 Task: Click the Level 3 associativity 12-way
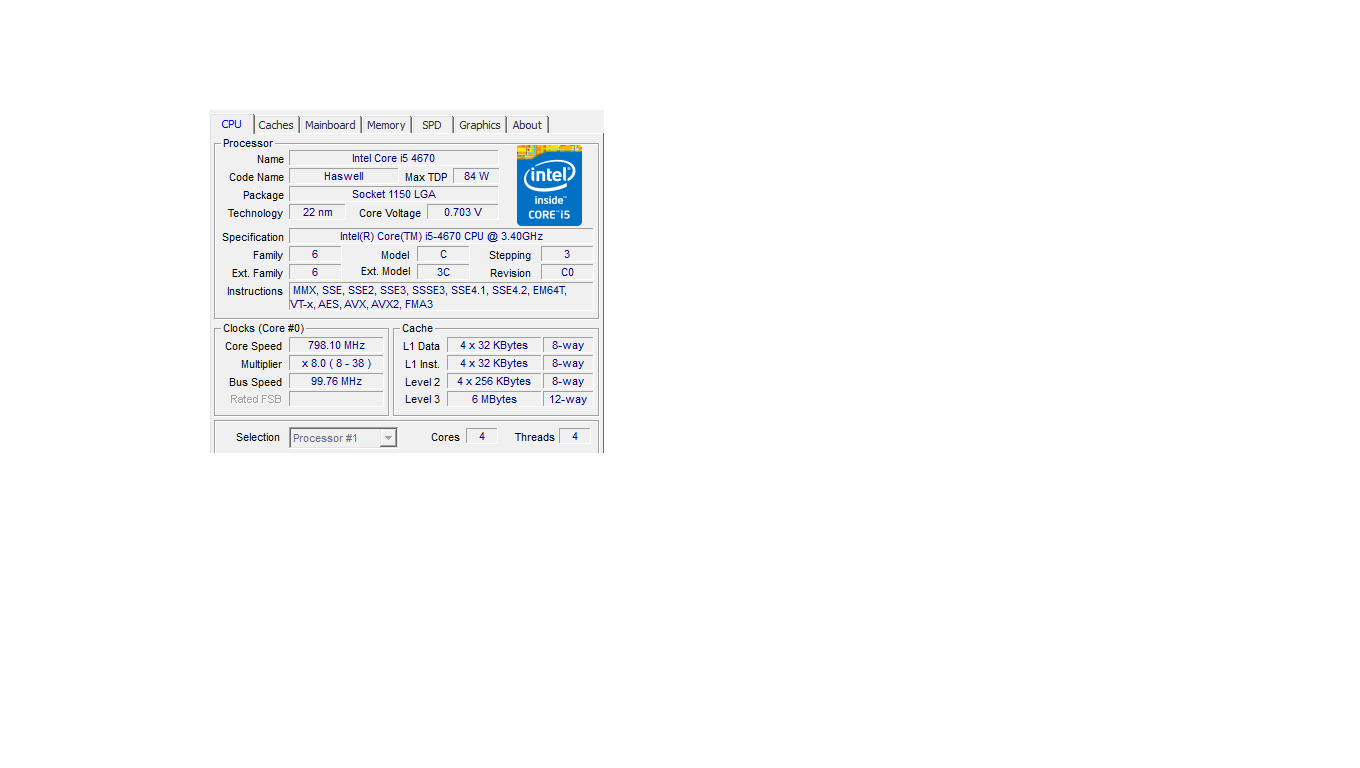click(x=568, y=399)
